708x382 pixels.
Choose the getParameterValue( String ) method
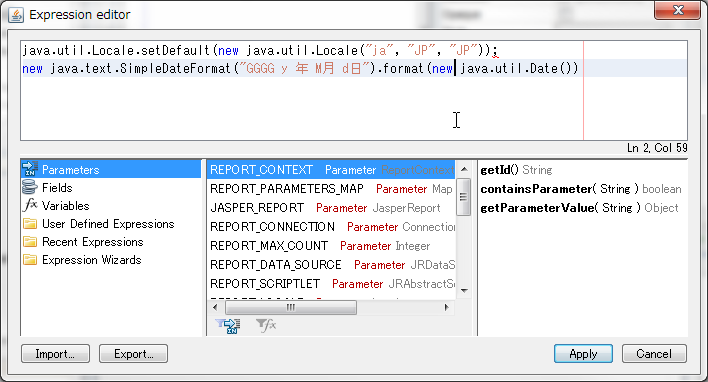coord(579,208)
